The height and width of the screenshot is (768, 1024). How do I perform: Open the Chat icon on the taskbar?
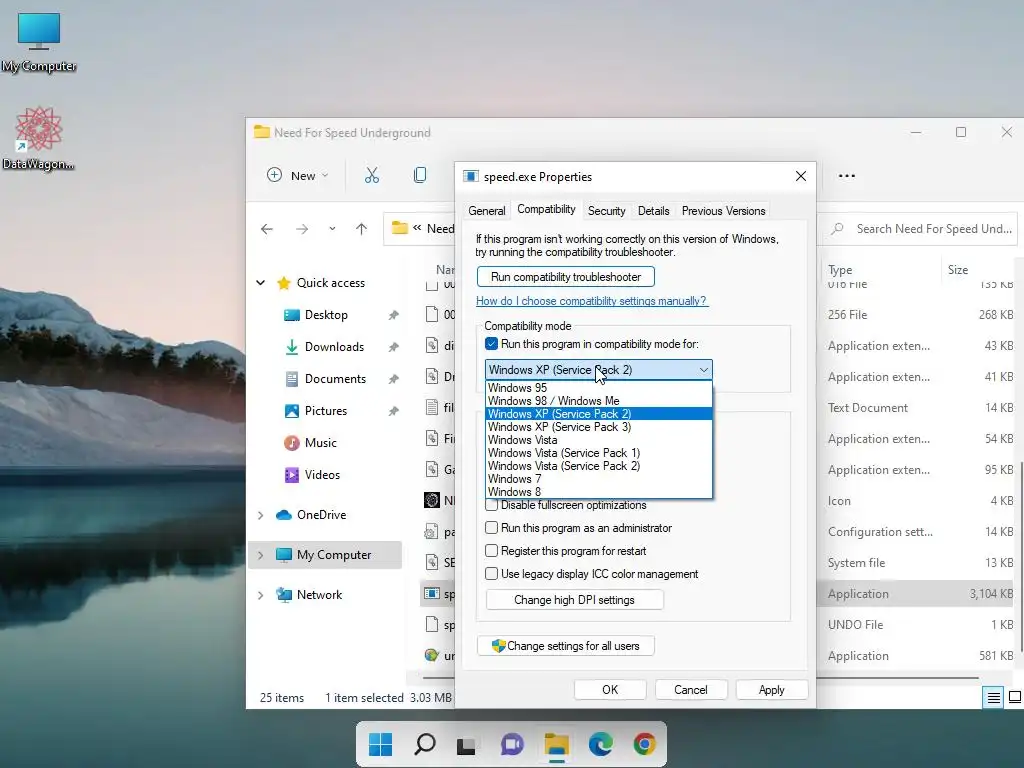click(512, 744)
